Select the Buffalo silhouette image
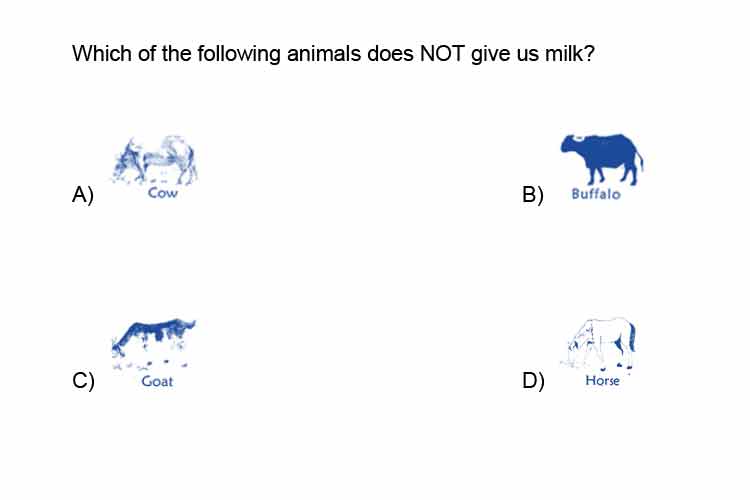 (x=602, y=159)
